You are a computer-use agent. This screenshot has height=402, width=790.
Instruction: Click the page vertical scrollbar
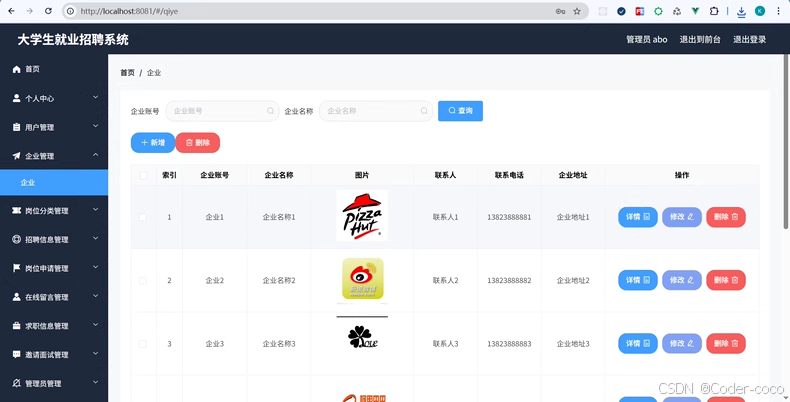[786, 141]
